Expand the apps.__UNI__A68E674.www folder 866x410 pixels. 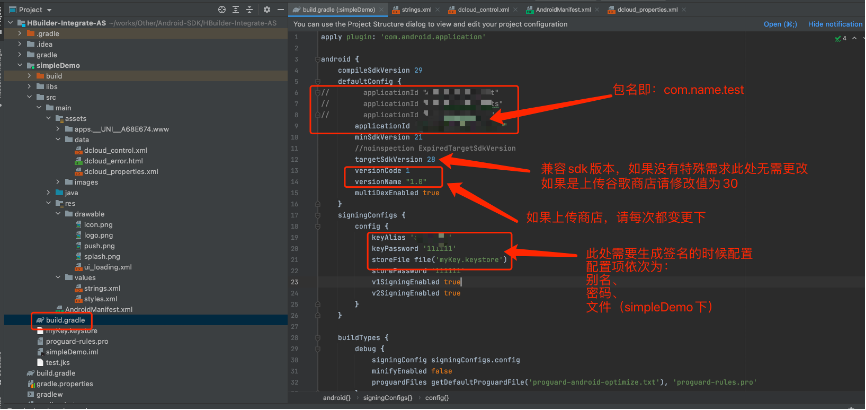58,129
